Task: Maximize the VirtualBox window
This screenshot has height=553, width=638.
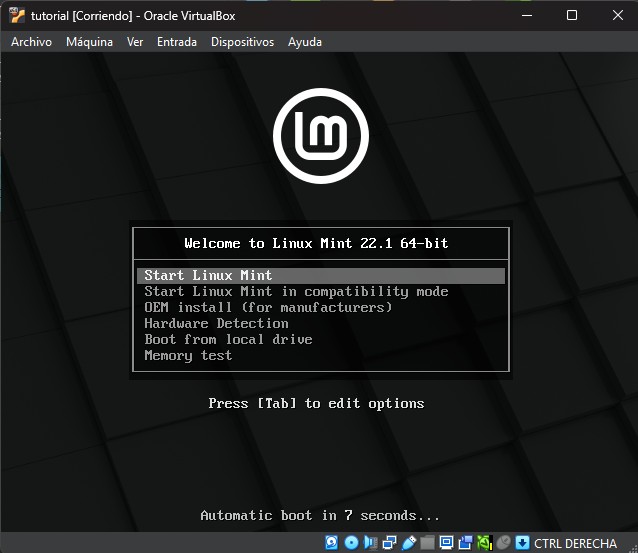Action: pos(572,15)
